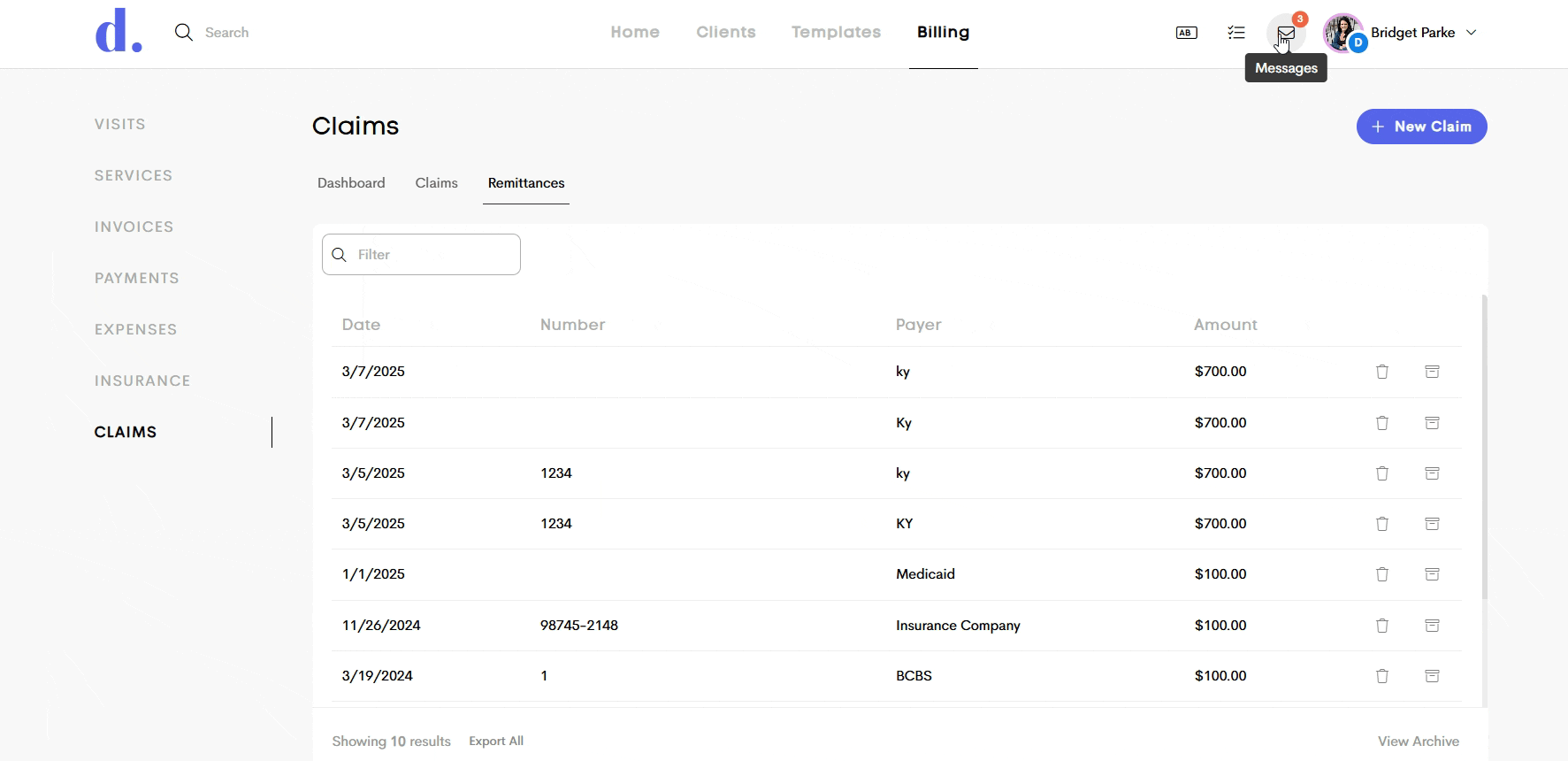
Task: Delete the Medicaid remittance
Action: pos(1382,574)
